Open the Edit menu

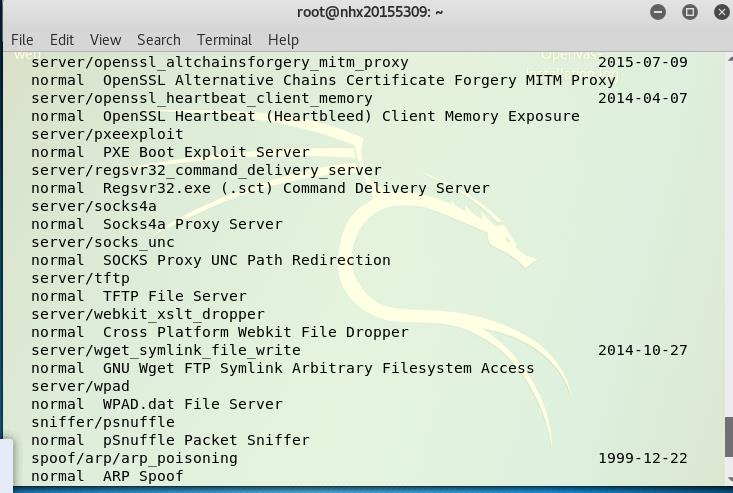tap(62, 40)
